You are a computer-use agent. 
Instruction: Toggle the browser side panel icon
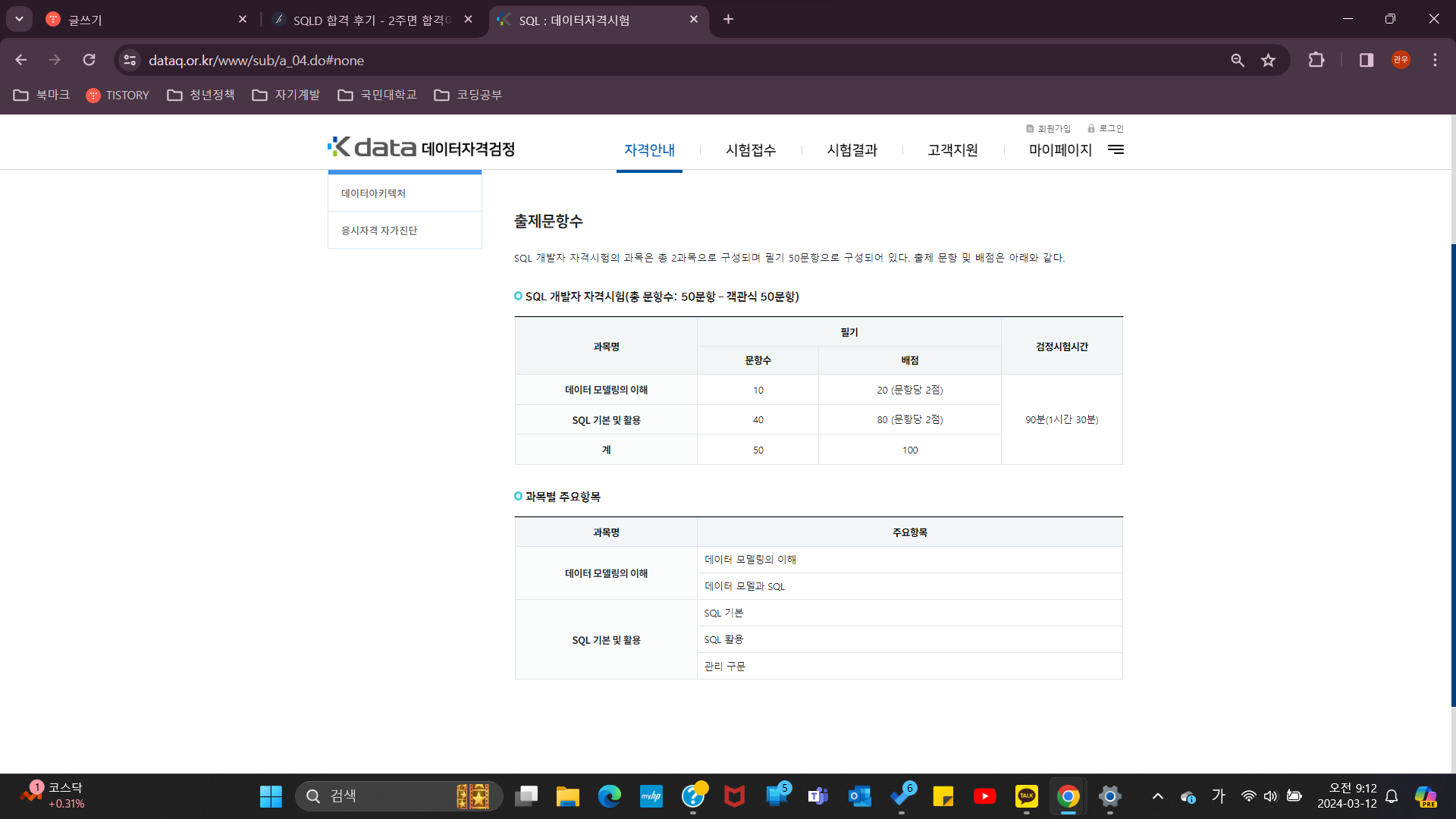pyautogui.click(x=1366, y=61)
